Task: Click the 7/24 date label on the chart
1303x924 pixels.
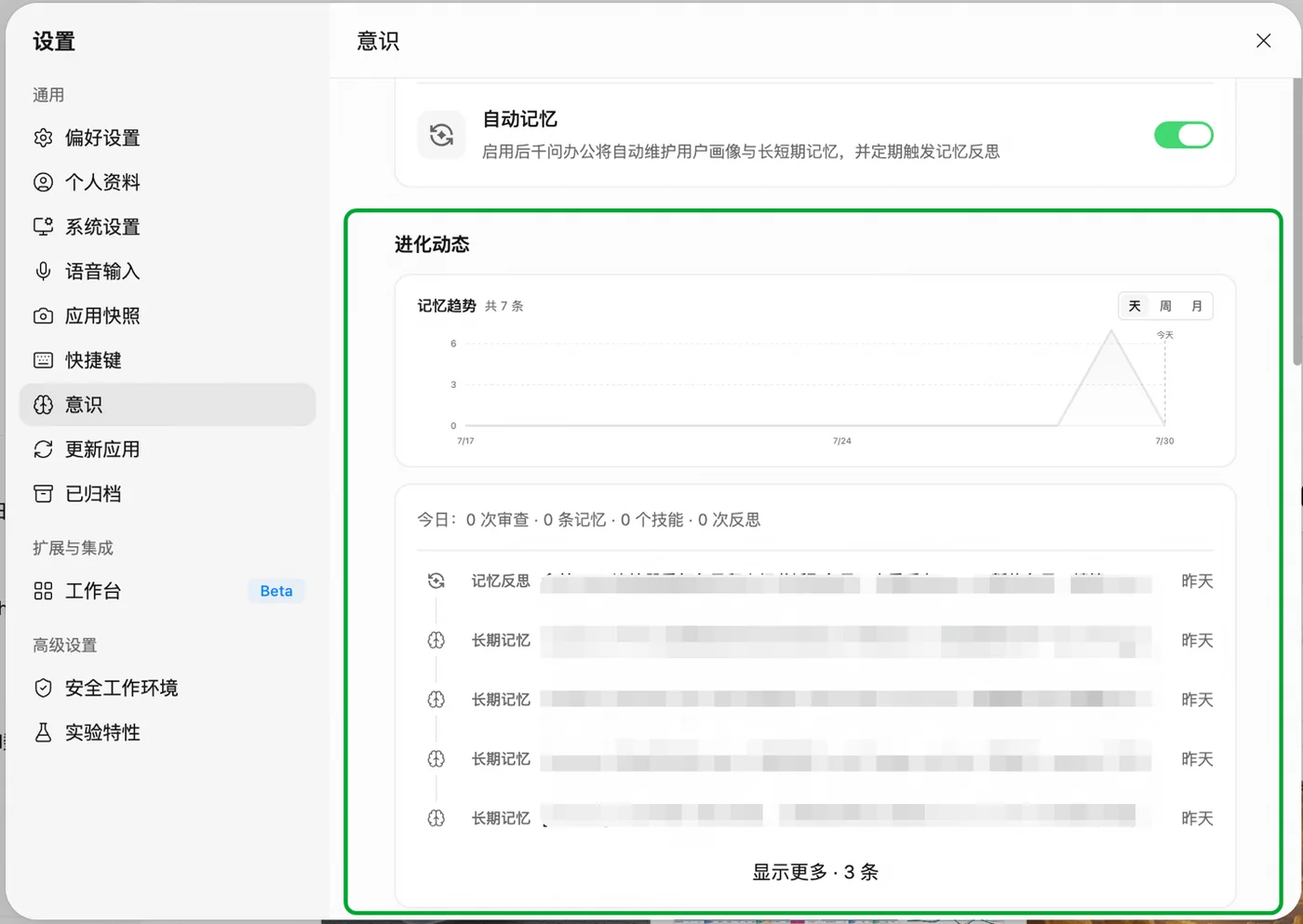Action: (x=842, y=441)
